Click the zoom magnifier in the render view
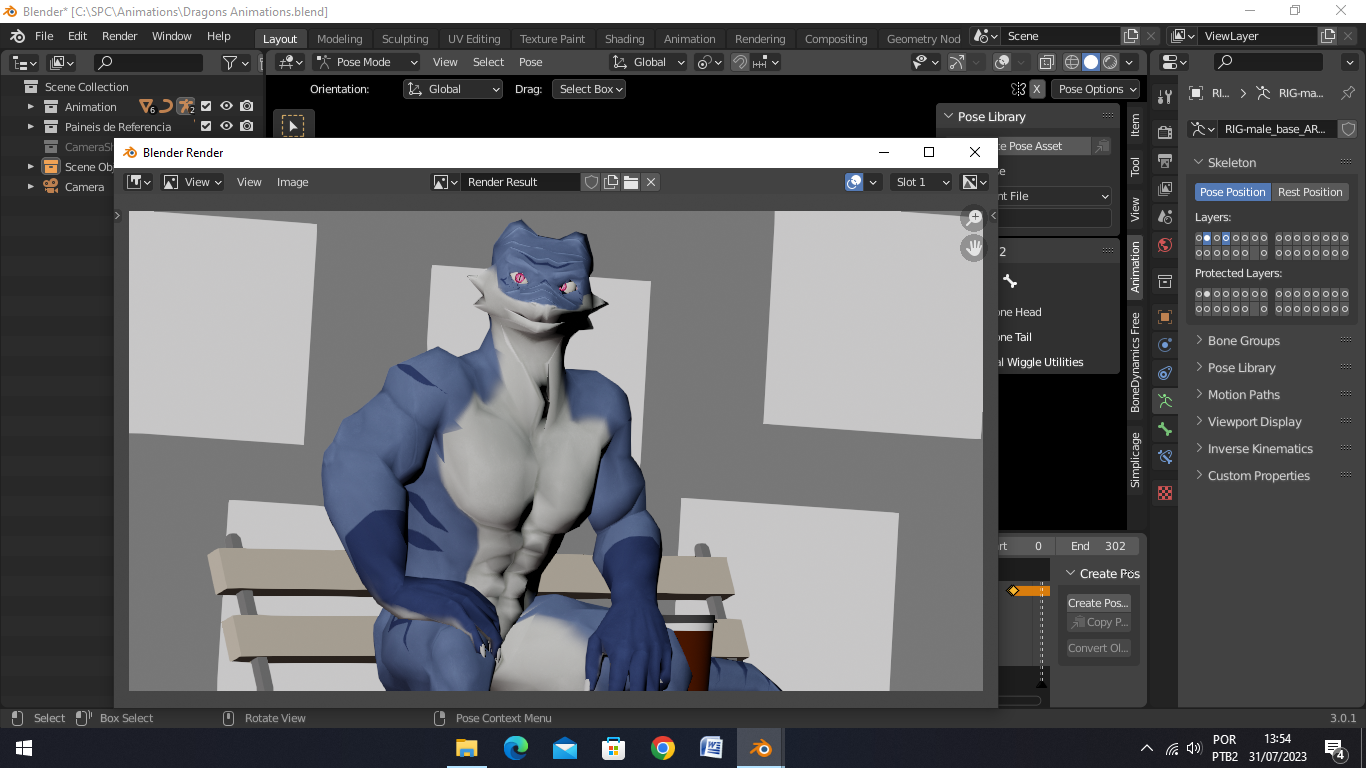 (x=974, y=218)
